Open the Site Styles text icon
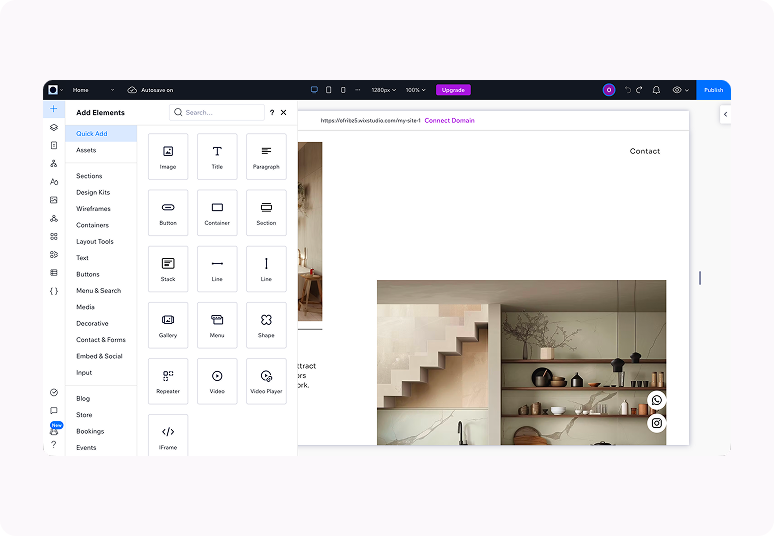 coord(54,182)
